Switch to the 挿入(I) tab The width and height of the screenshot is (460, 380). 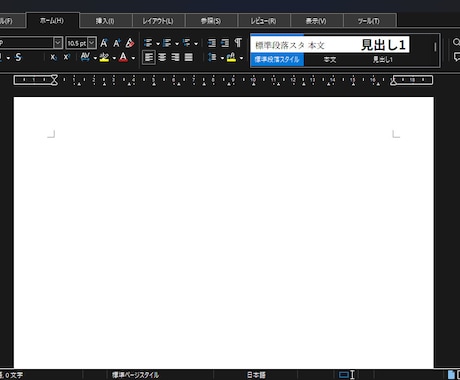point(105,21)
